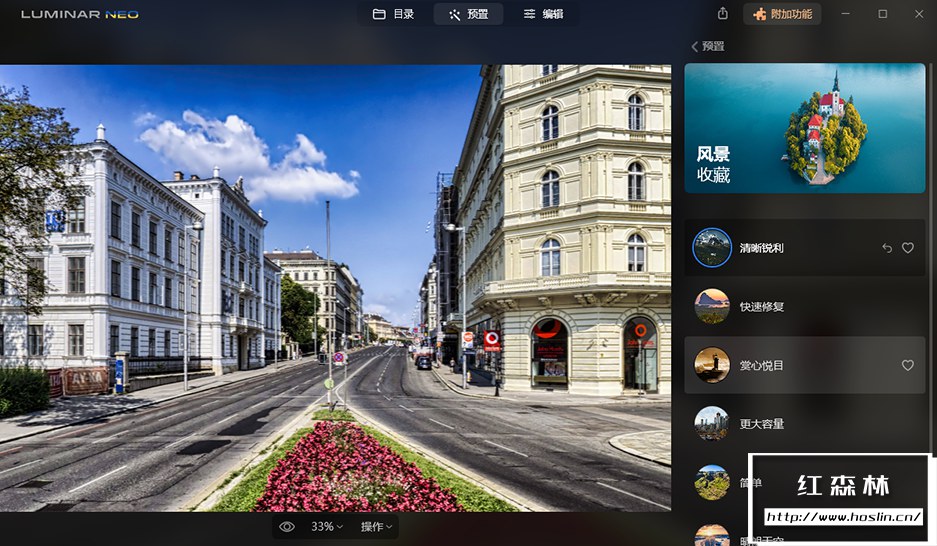
Task: Switch to the 预置 presets tab
Action: click(x=468, y=14)
